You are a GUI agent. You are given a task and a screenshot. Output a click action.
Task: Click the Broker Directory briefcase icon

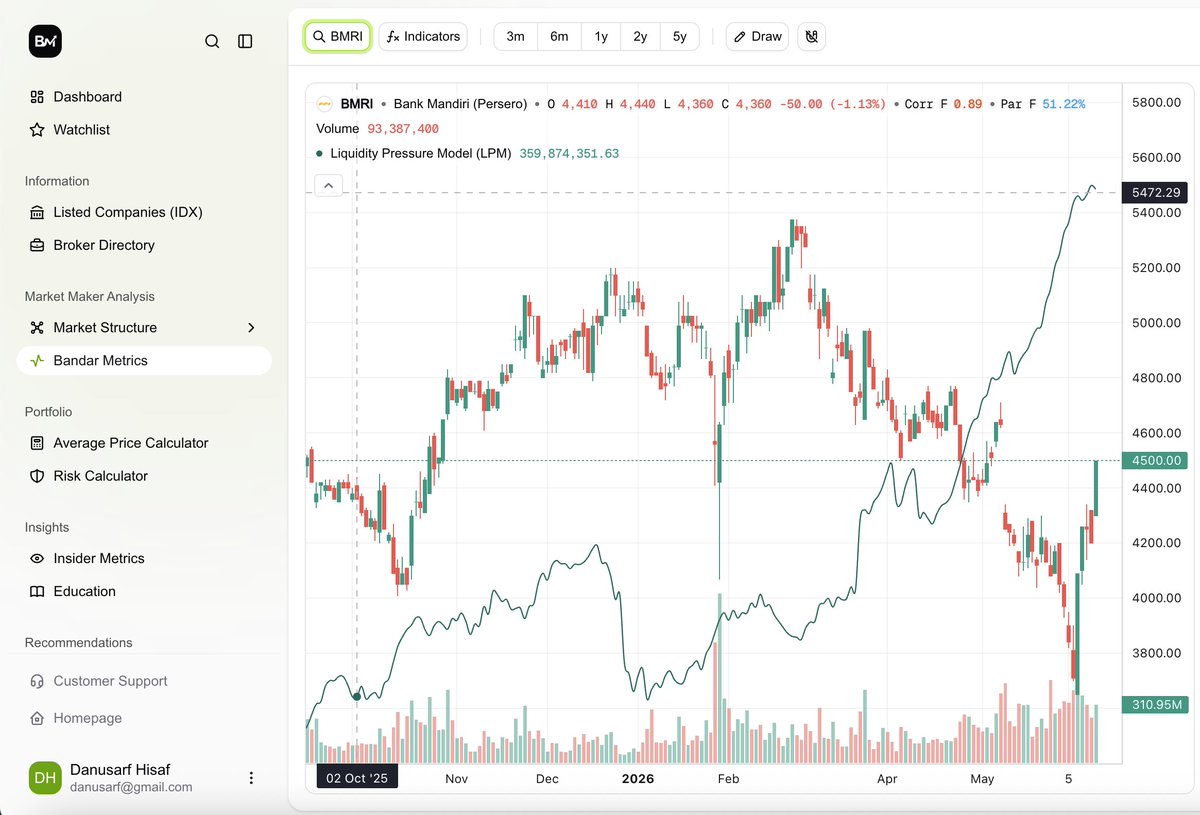pyautogui.click(x=37, y=245)
